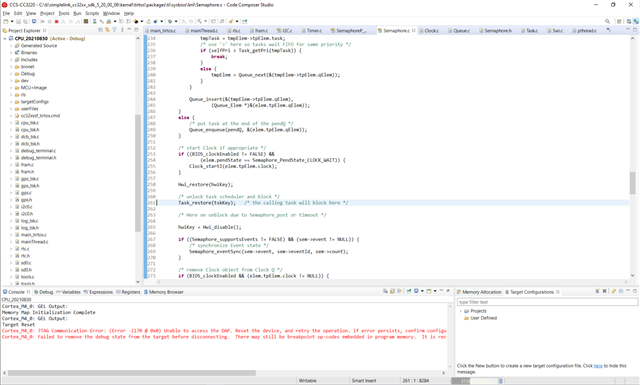The width and height of the screenshot is (640, 385).
Task: Open the Open Console dropdown arrow
Action: pyautogui.click(x=435, y=291)
